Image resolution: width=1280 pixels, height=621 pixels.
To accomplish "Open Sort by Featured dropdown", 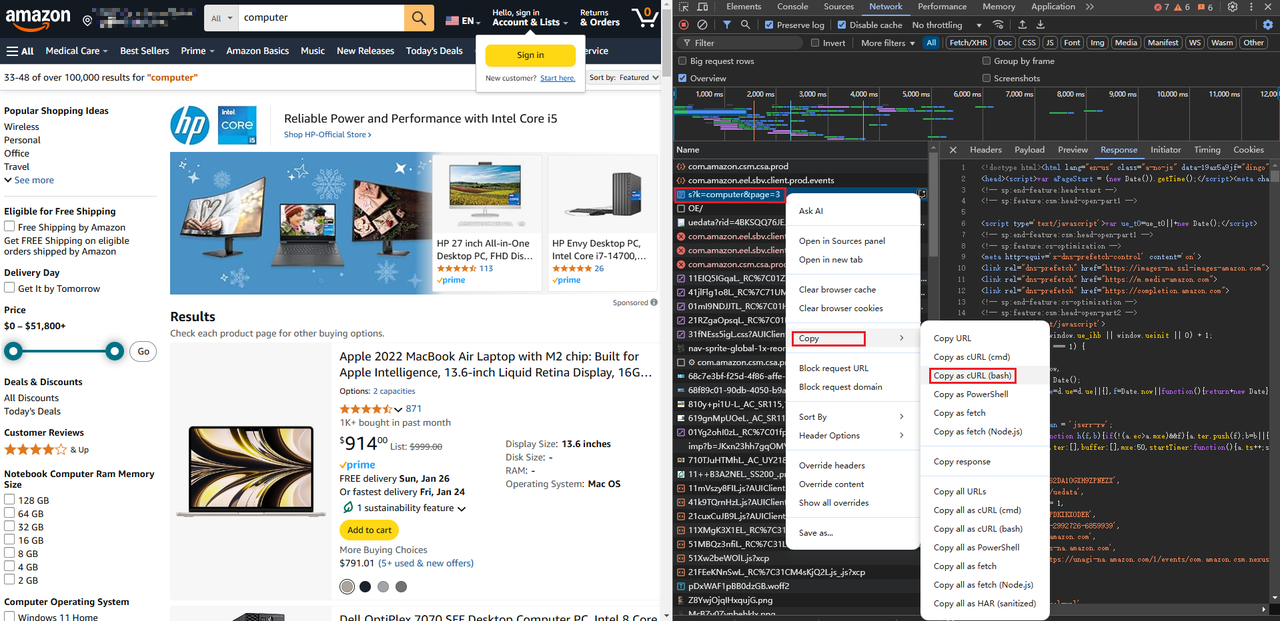I will [x=624, y=77].
